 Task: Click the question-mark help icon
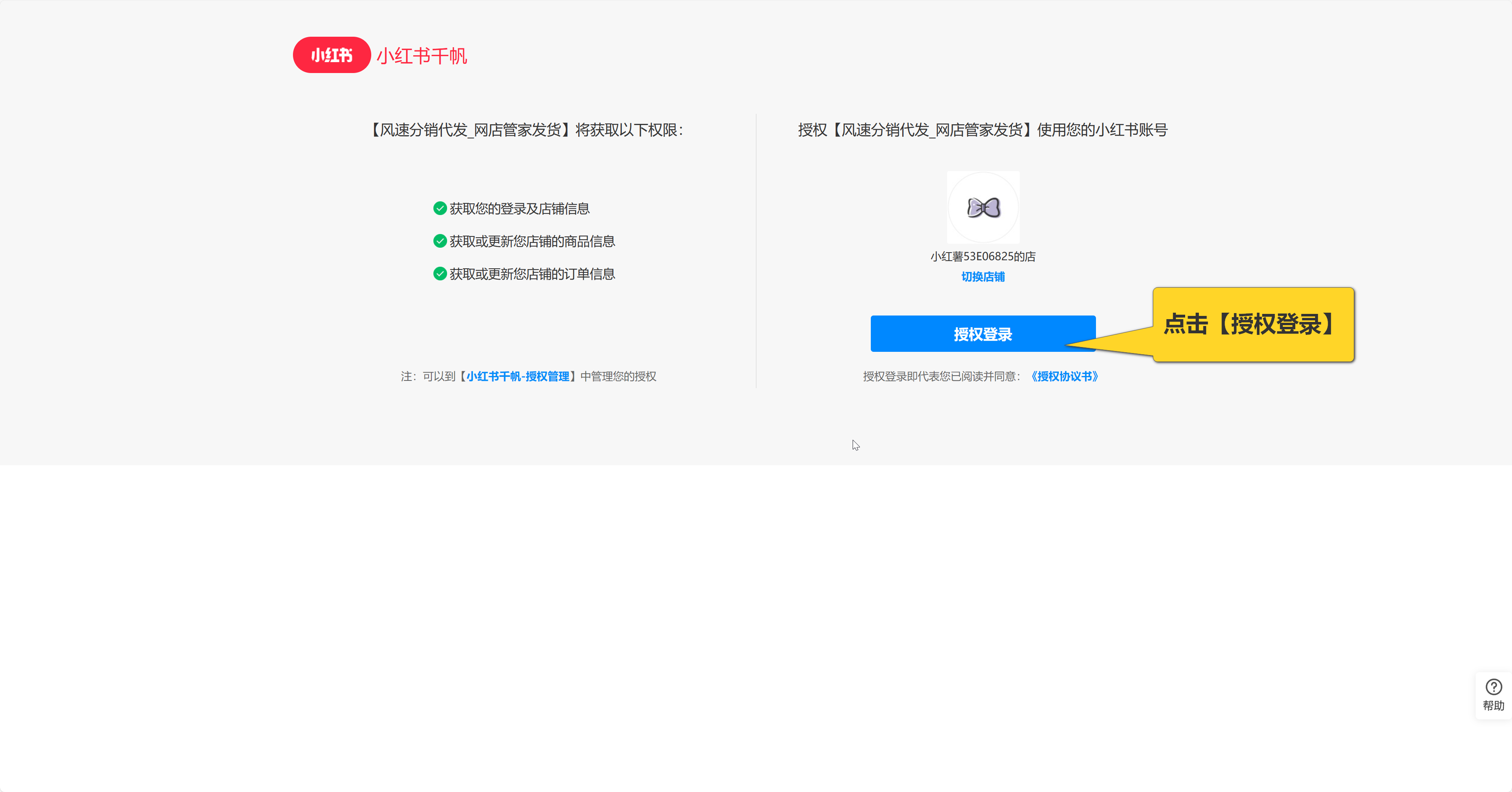coord(1493,686)
